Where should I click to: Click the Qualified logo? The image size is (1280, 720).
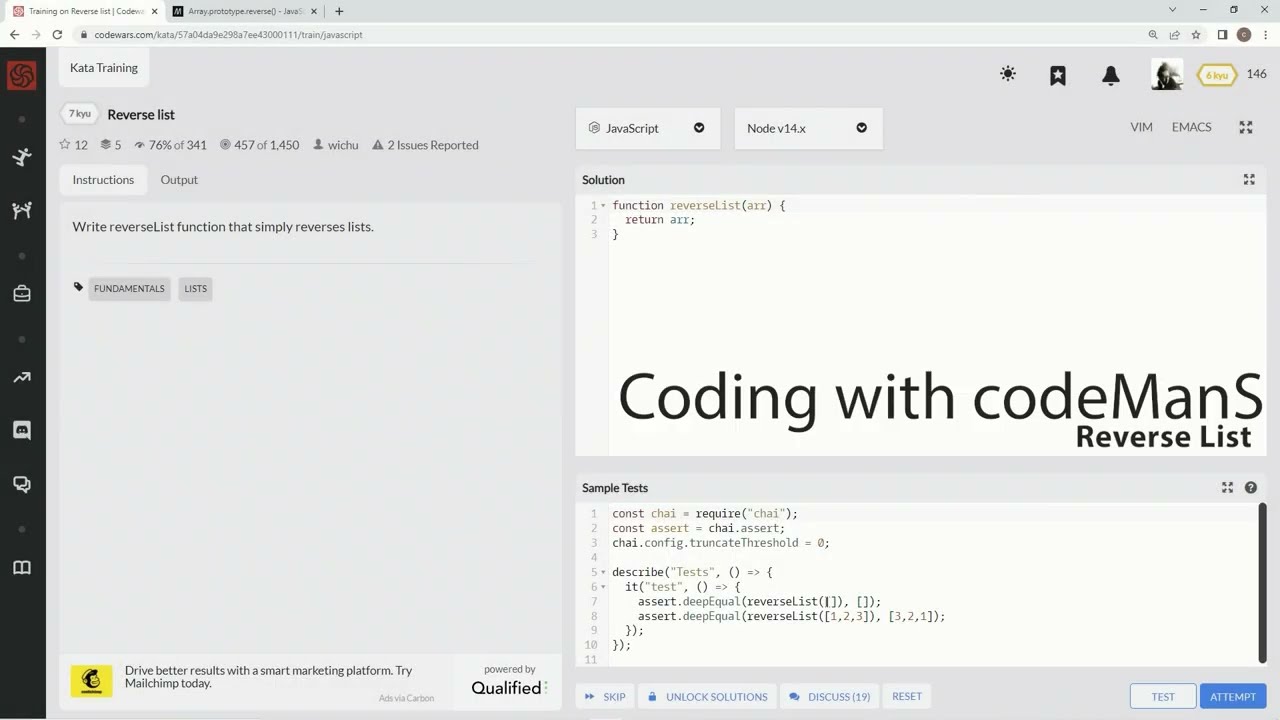click(x=509, y=687)
